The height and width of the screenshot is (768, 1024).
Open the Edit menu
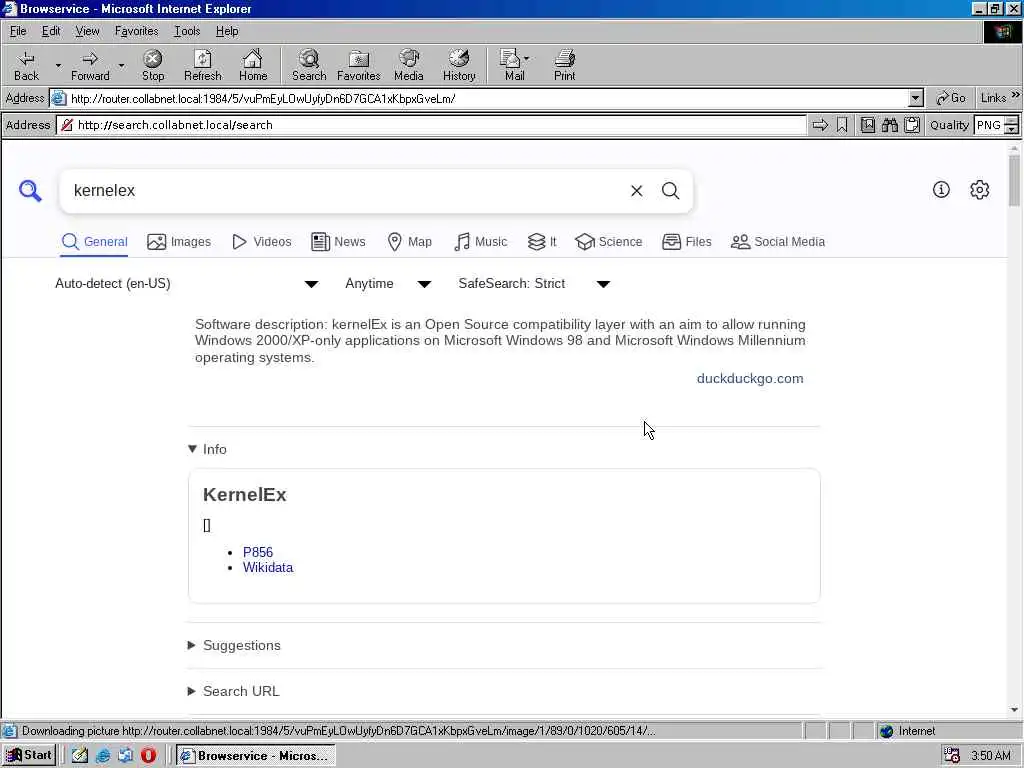[x=51, y=31]
